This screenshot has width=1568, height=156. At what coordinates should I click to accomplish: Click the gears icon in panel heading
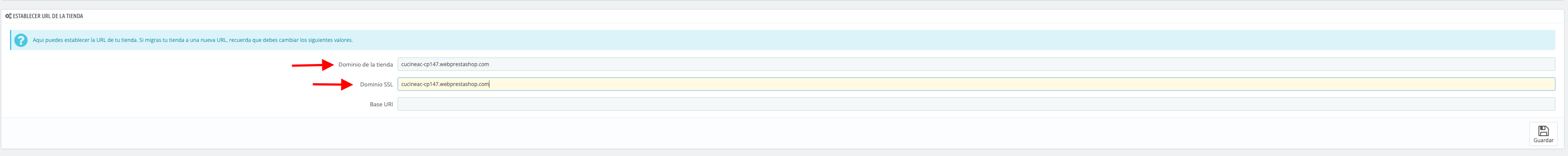(9, 16)
